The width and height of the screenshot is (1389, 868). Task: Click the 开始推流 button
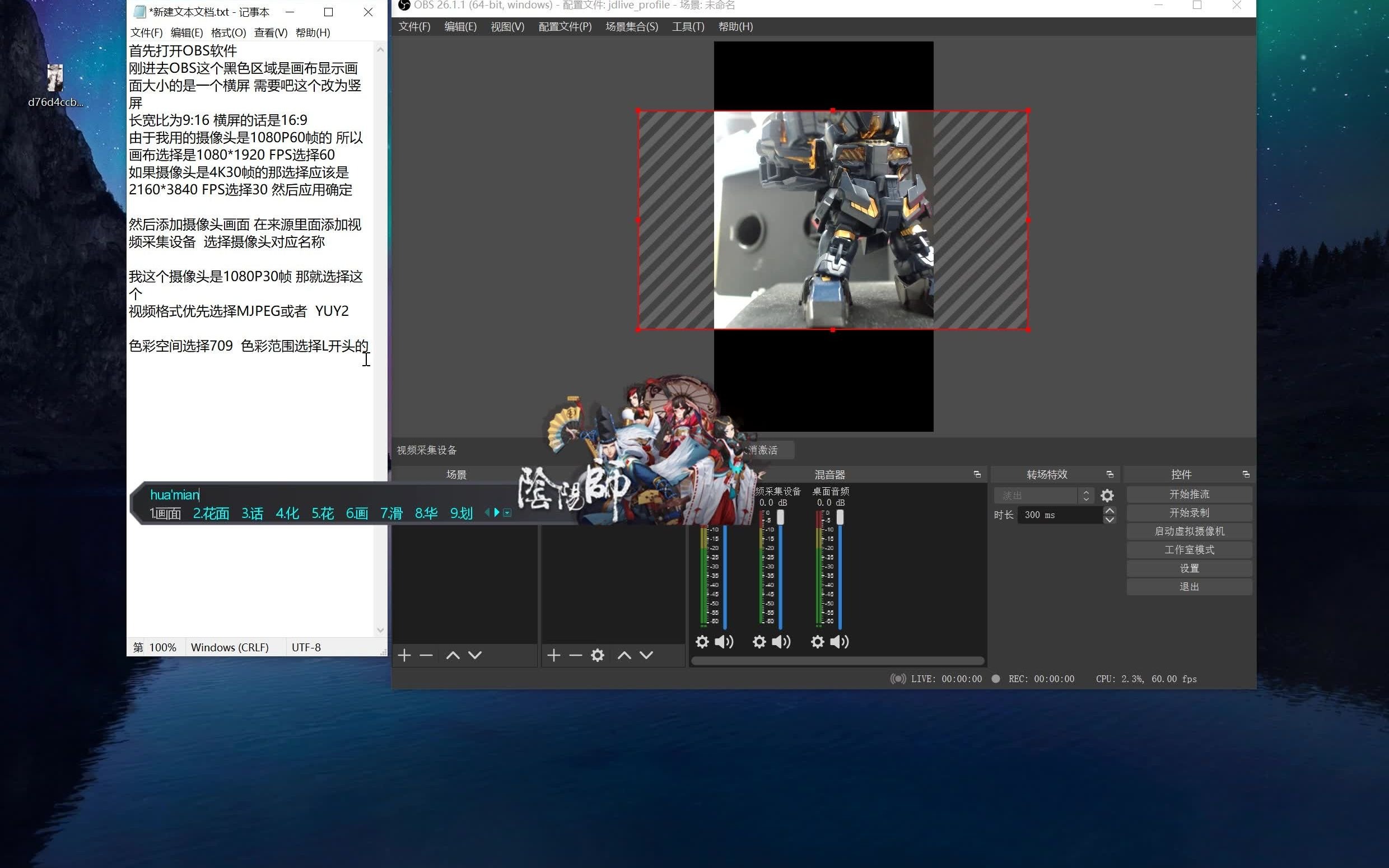pos(1188,494)
